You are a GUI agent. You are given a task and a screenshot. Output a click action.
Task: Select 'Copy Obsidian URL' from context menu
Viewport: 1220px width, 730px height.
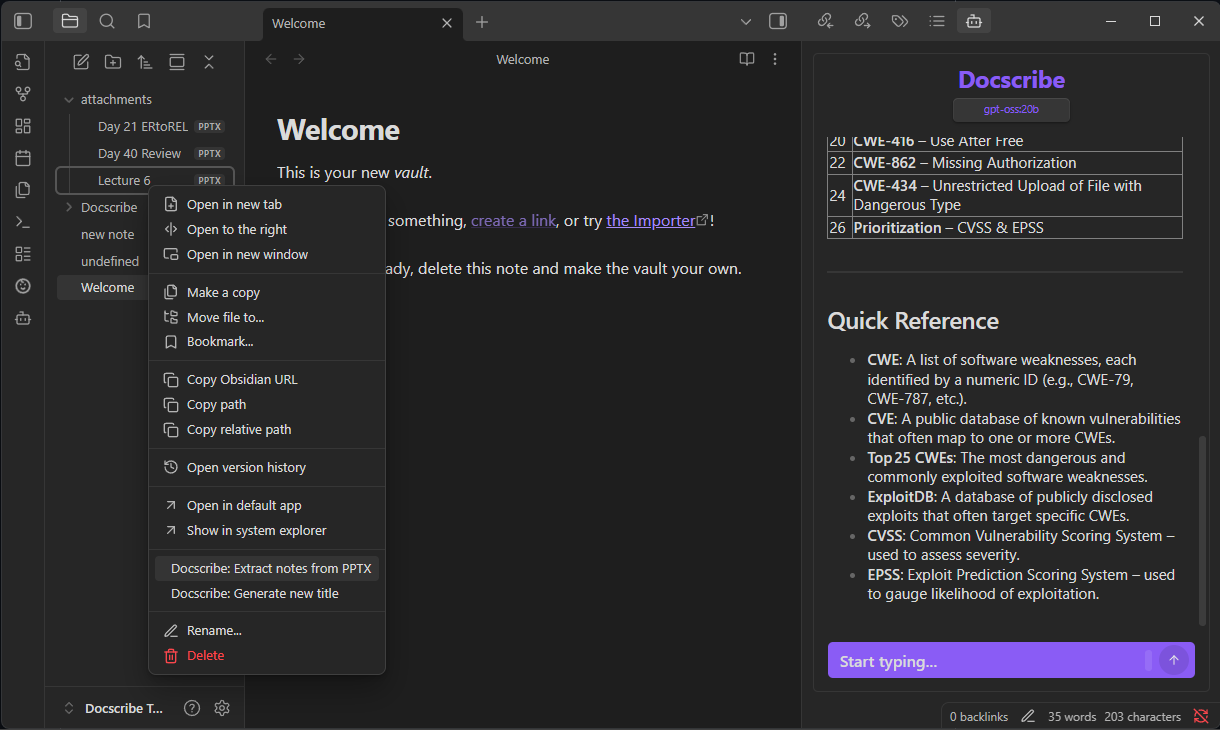point(243,379)
